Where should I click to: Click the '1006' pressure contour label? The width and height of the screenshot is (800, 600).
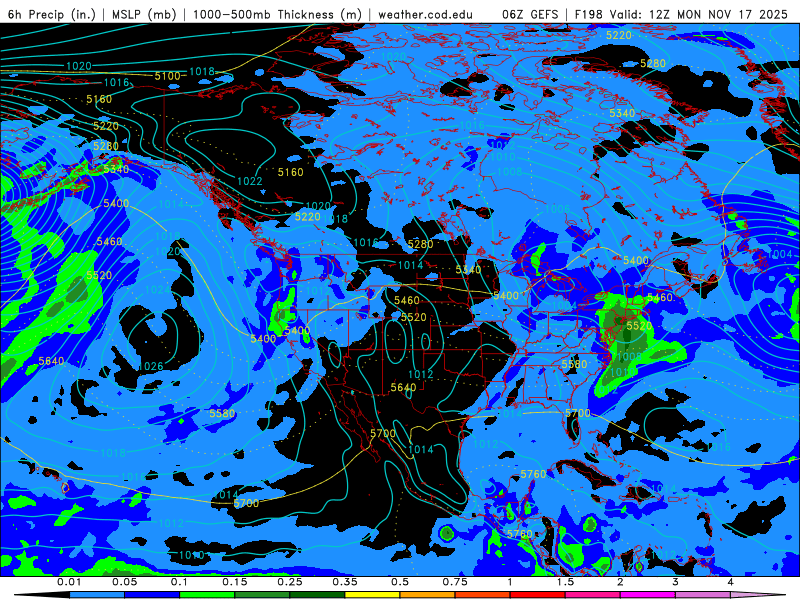(x=557, y=209)
